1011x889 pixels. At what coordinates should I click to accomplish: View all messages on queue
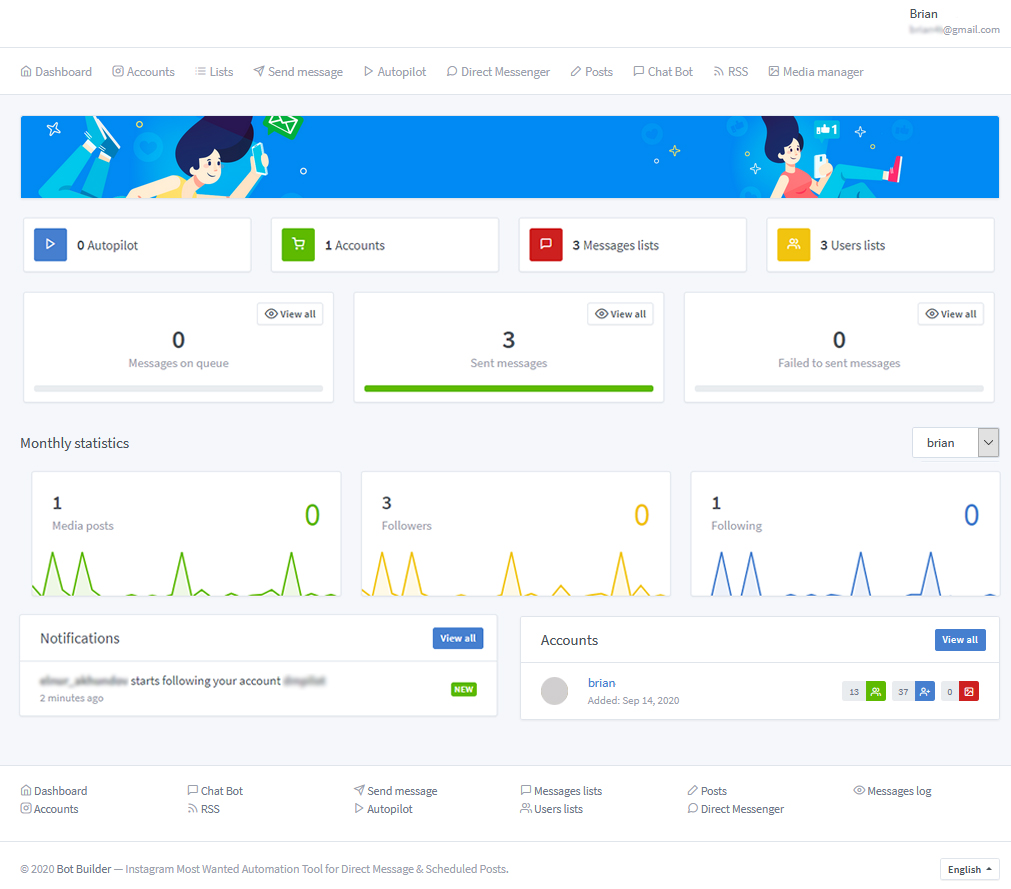[290, 314]
